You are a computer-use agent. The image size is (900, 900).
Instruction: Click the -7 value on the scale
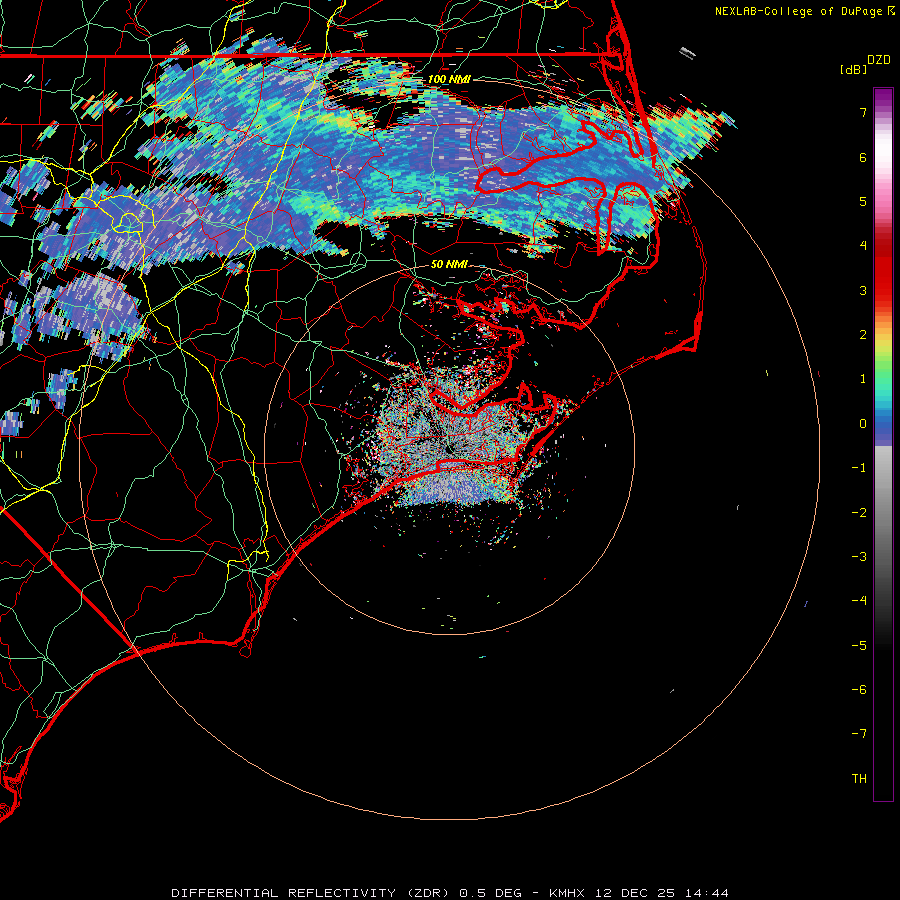pyautogui.click(x=859, y=734)
